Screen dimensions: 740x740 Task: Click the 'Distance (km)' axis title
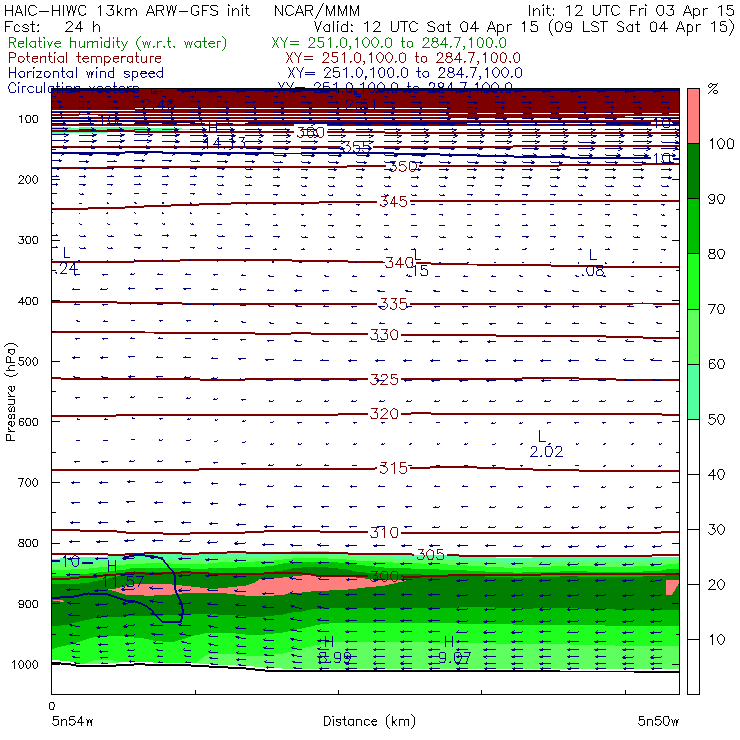(x=369, y=721)
